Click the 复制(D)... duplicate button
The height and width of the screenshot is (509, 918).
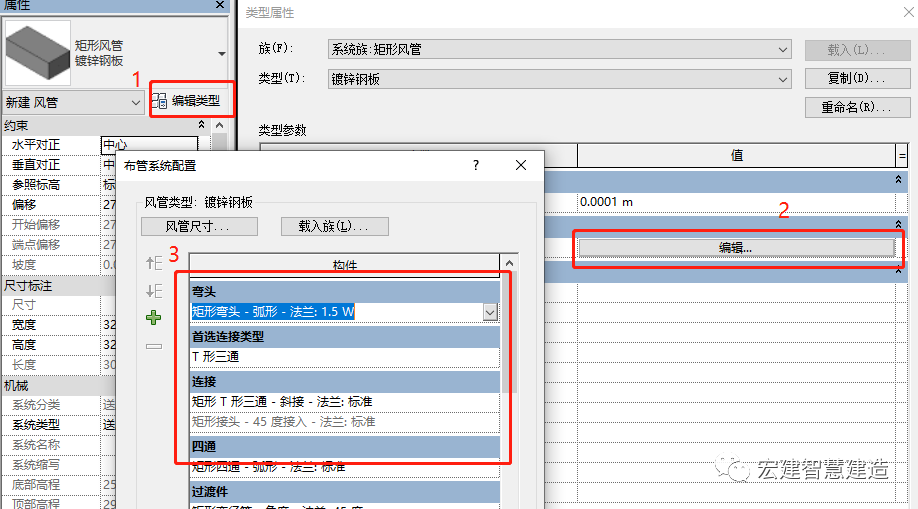point(857,78)
